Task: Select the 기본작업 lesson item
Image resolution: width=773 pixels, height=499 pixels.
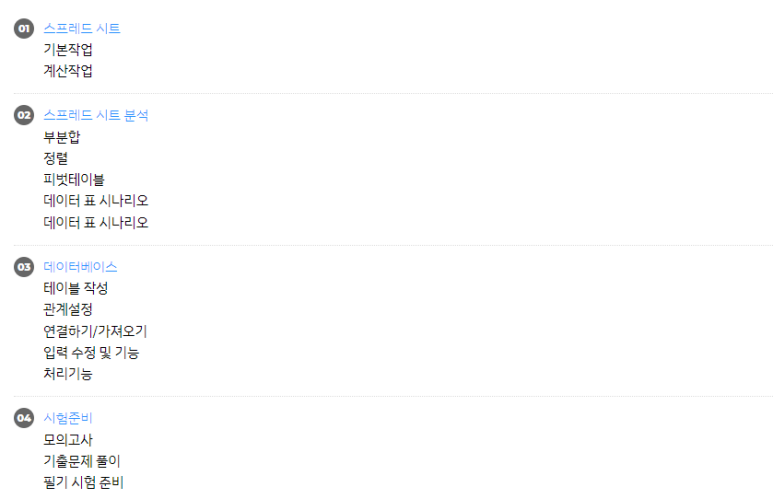Action: [x=68, y=50]
